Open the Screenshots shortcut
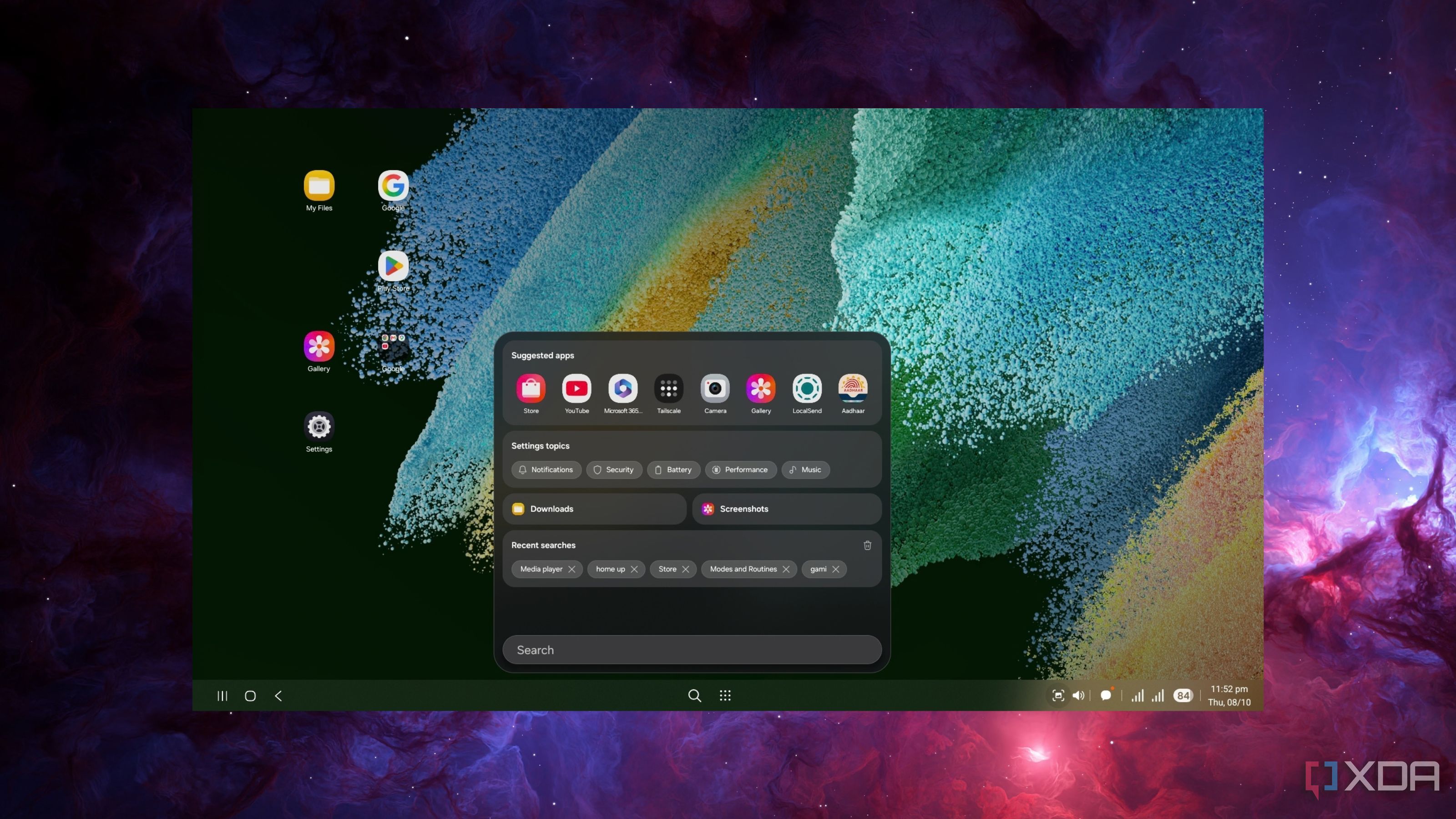This screenshot has height=819, width=1456. coord(787,509)
